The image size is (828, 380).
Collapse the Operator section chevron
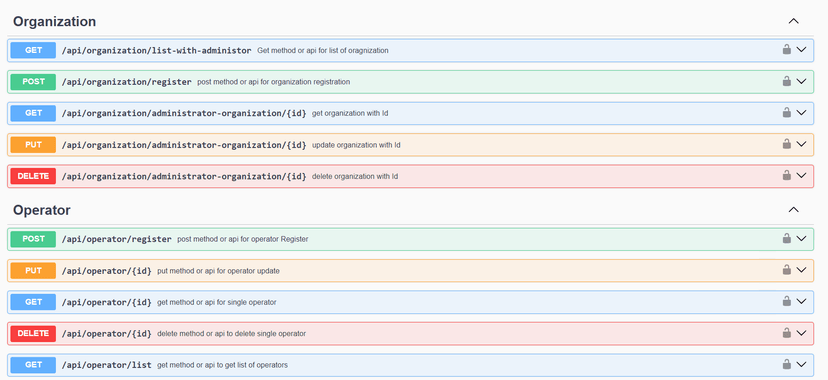(793, 210)
